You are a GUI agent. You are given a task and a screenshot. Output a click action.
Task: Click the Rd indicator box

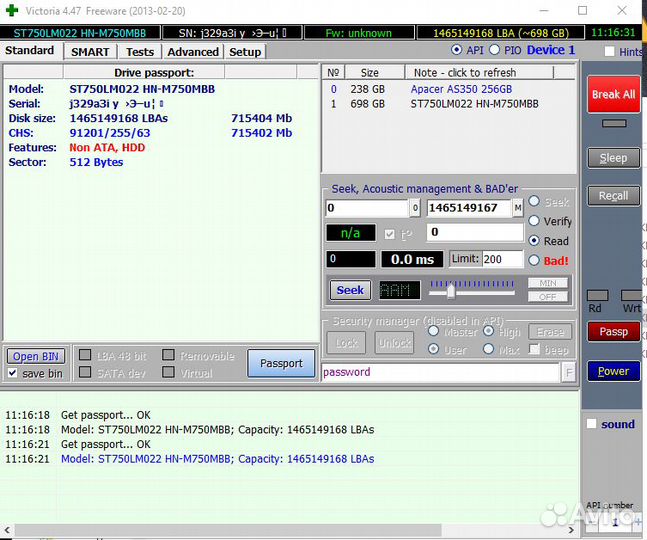pos(597,295)
